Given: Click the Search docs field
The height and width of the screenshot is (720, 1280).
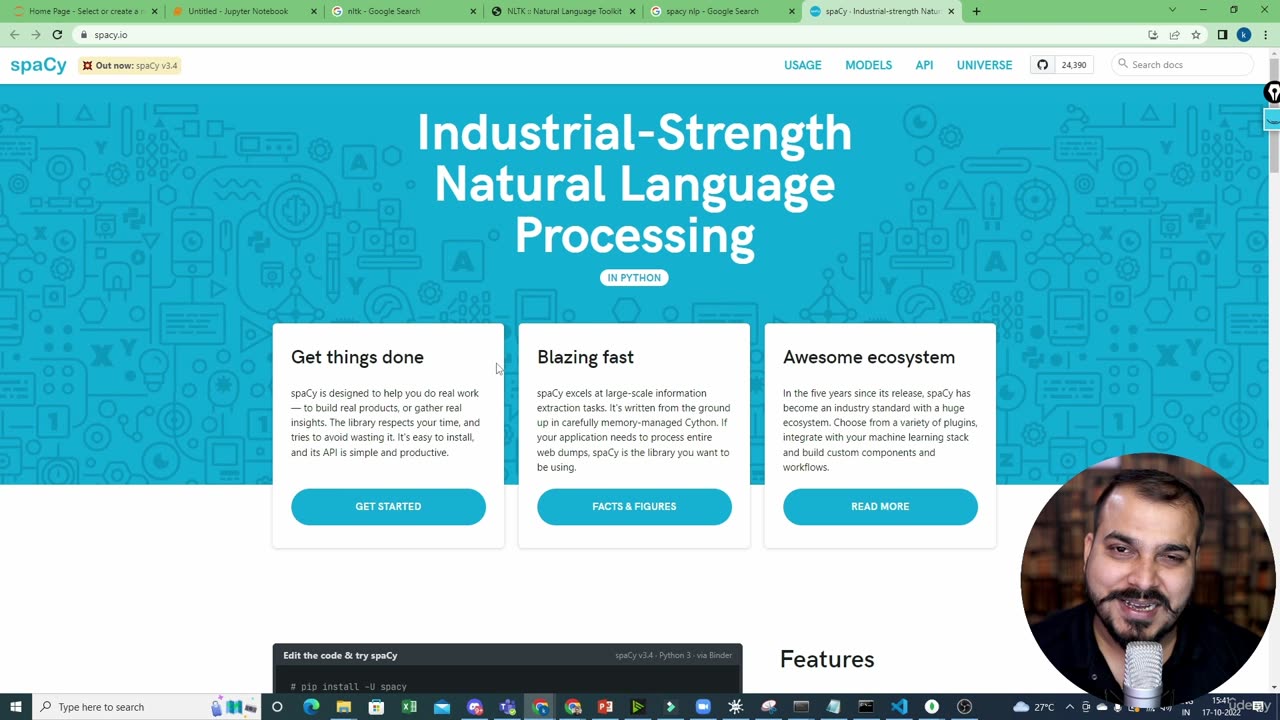Looking at the screenshot, I should click(x=1182, y=65).
